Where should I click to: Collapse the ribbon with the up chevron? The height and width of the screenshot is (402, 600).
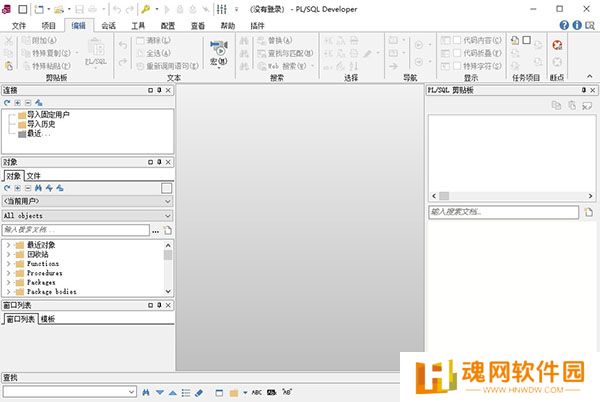590,76
